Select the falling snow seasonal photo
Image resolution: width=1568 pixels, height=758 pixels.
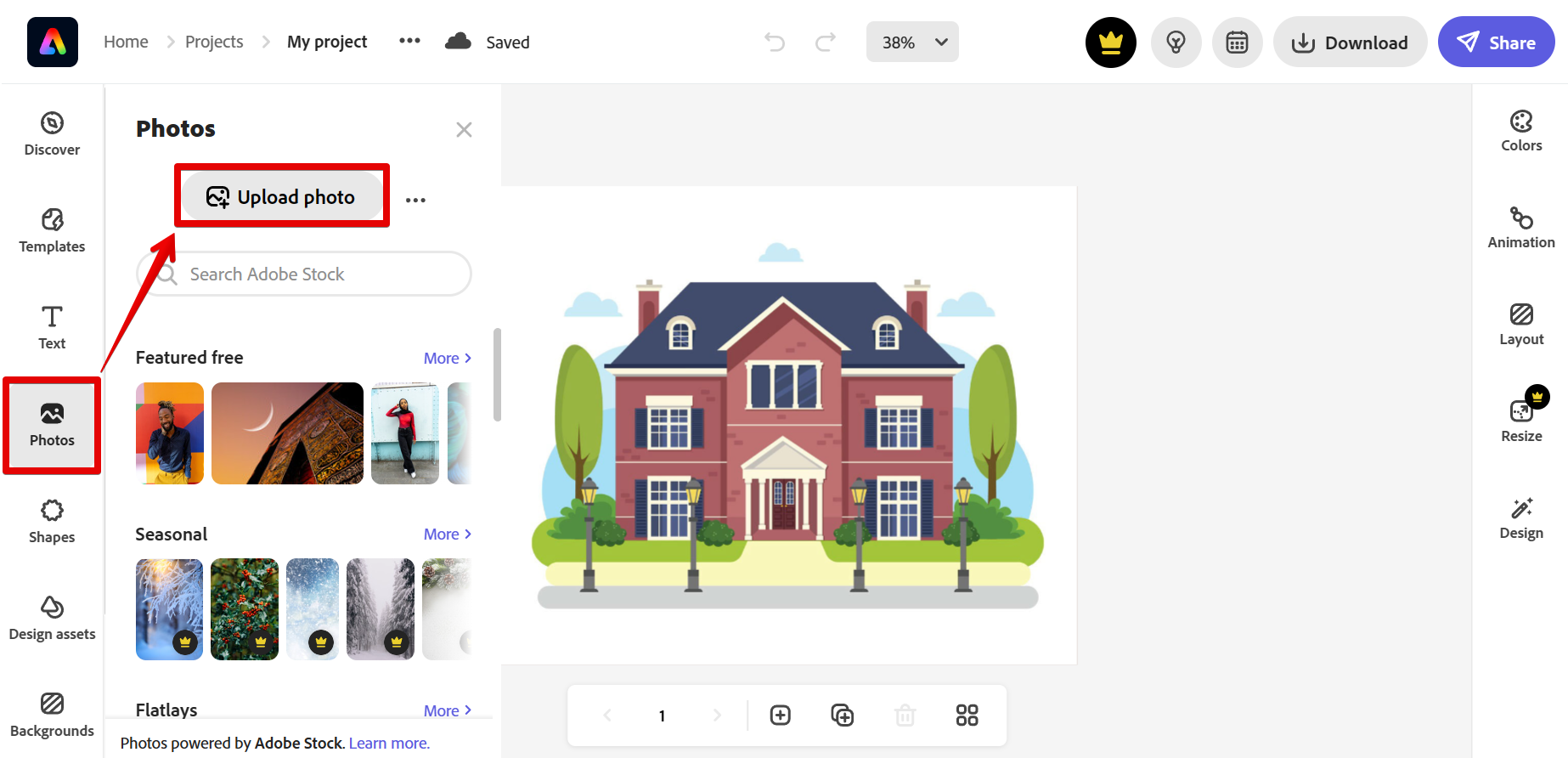coord(313,609)
